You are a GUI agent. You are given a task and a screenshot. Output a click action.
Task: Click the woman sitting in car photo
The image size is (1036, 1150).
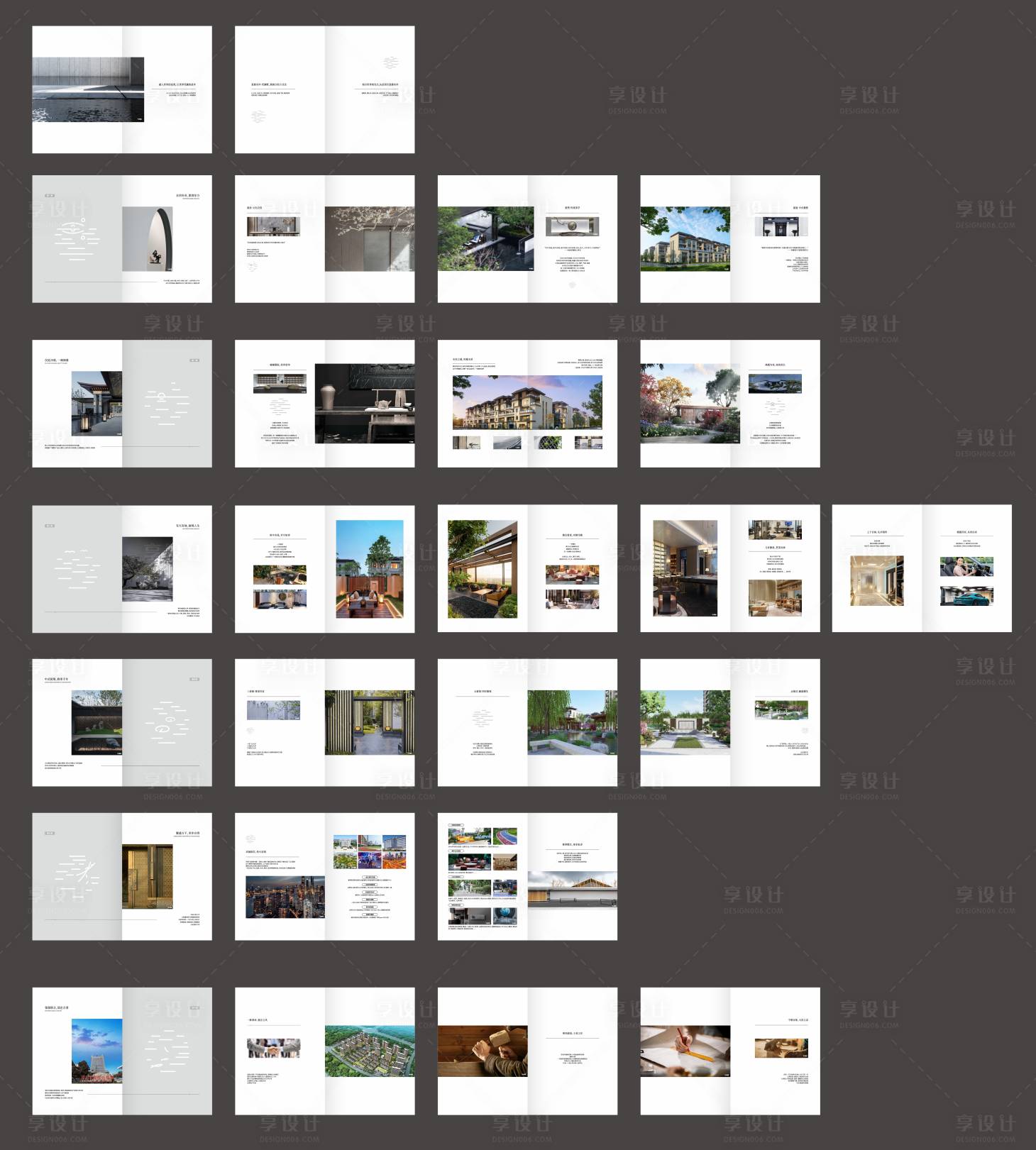(x=966, y=566)
